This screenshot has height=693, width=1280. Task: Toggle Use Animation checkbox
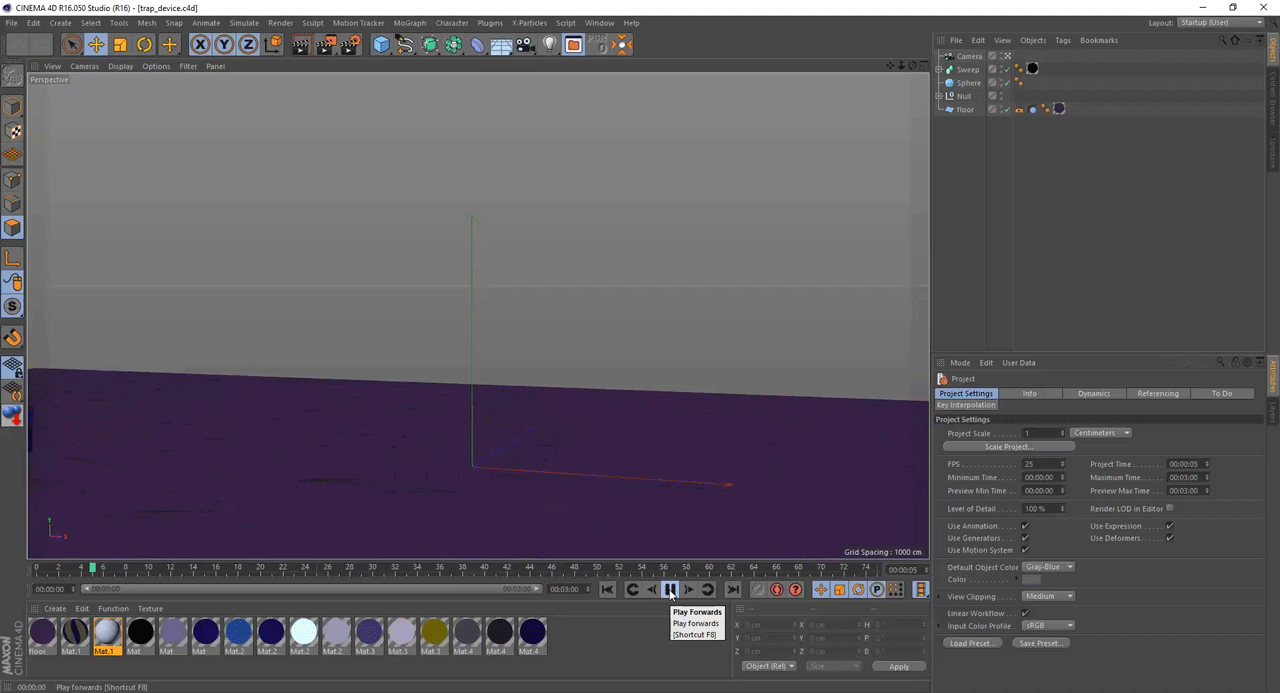click(1025, 526)
